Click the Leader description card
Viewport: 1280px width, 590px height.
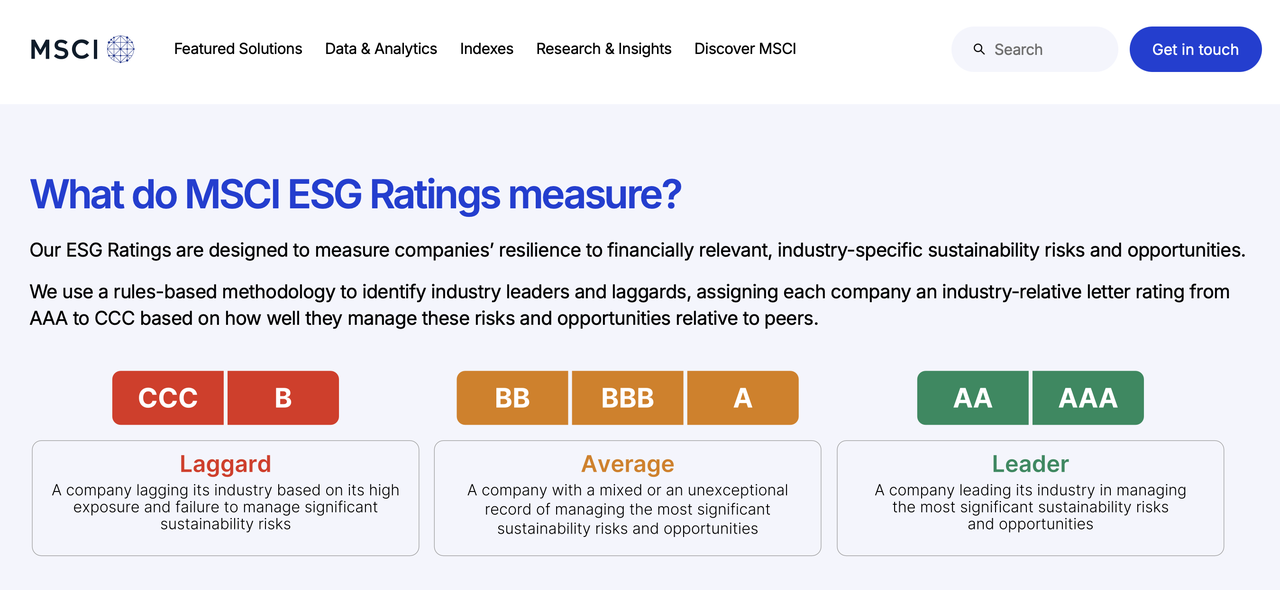(x=1030, y=498)
